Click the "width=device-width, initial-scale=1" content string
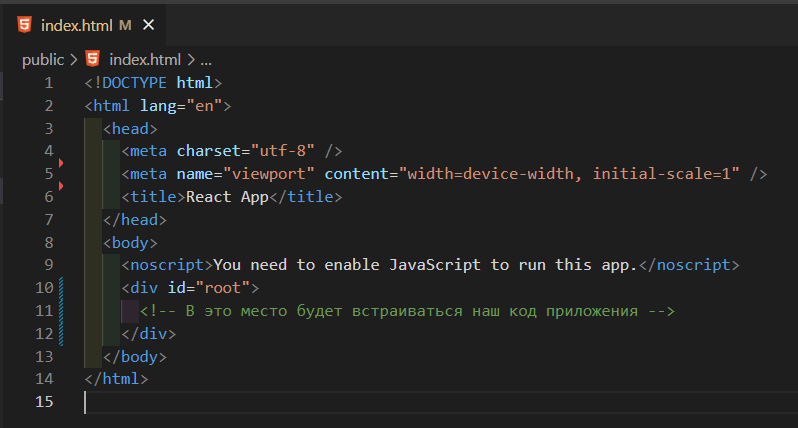The height and width of the screenshot is (428, 798). click(569, 174)
